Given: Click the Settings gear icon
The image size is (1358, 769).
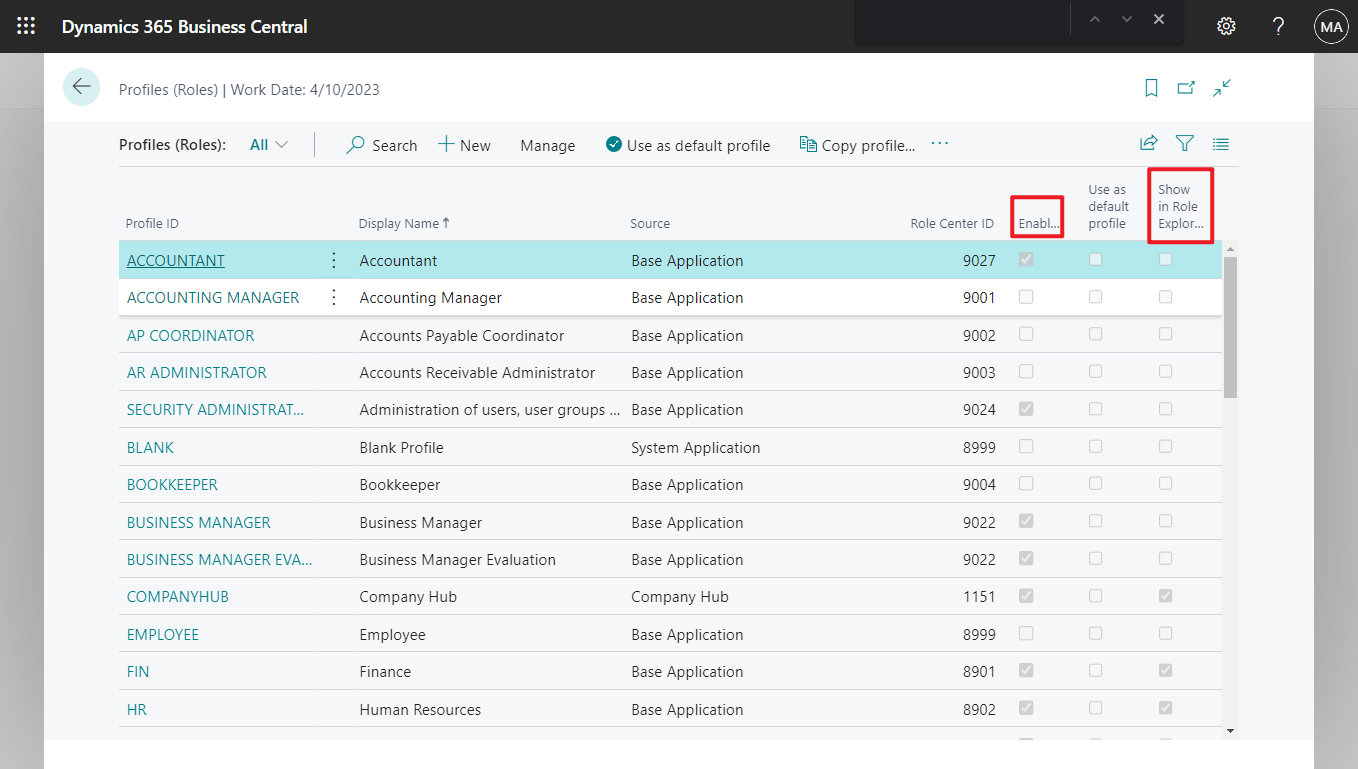Looking at the screenshot, I should (1226, 26).
